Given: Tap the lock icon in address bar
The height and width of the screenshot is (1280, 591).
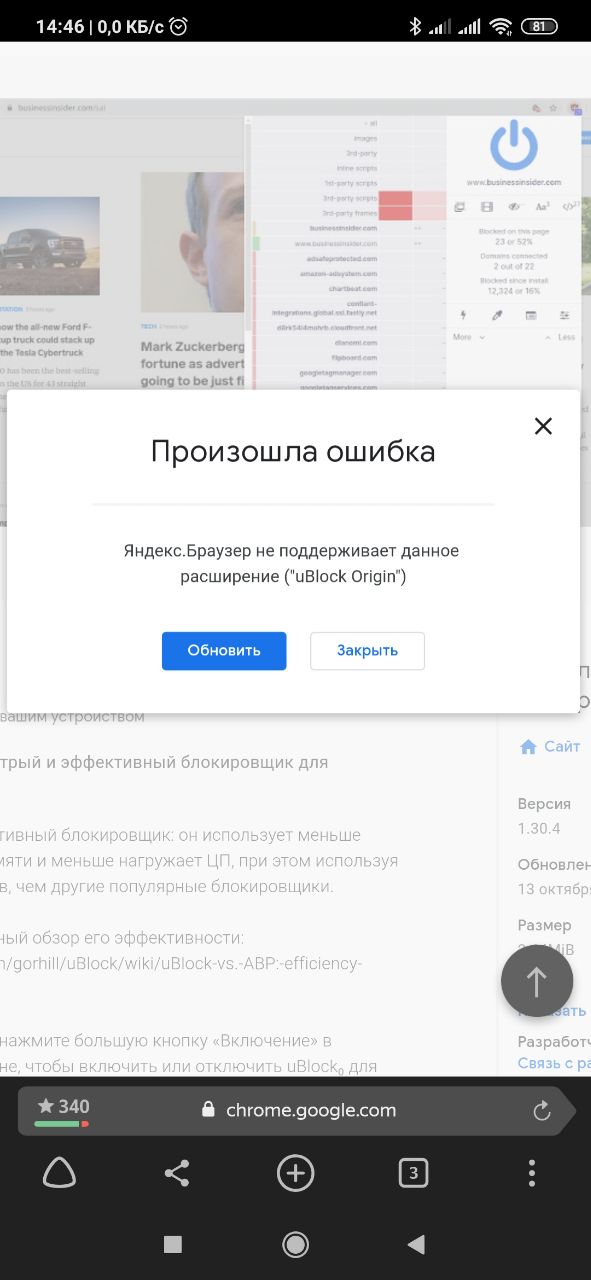Looking at the screenshot, I should click(x=208, y=1110).
